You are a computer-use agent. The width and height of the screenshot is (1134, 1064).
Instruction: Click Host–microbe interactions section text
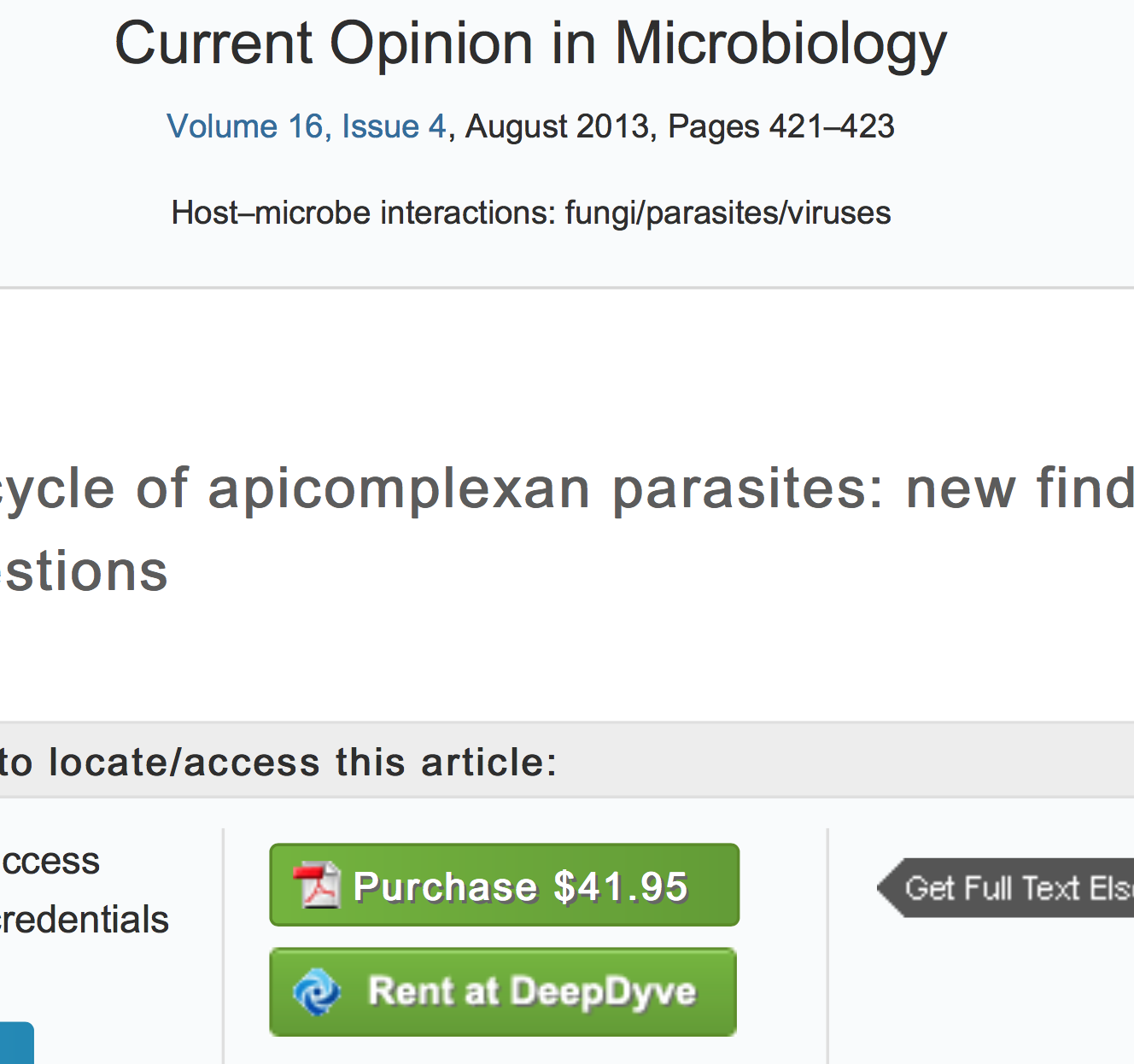[363, 213]
